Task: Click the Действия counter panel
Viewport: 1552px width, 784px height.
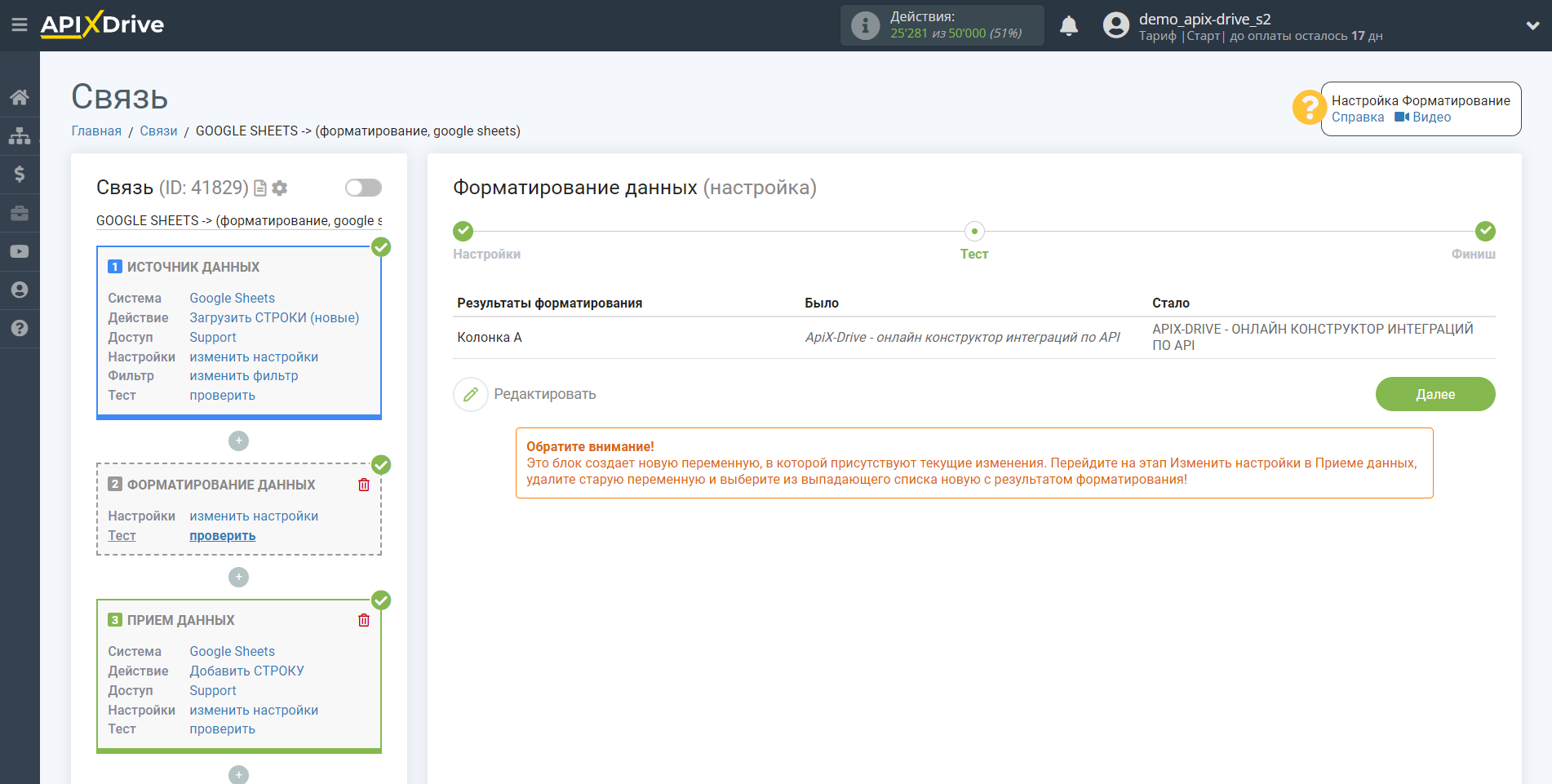Action: 942,25
